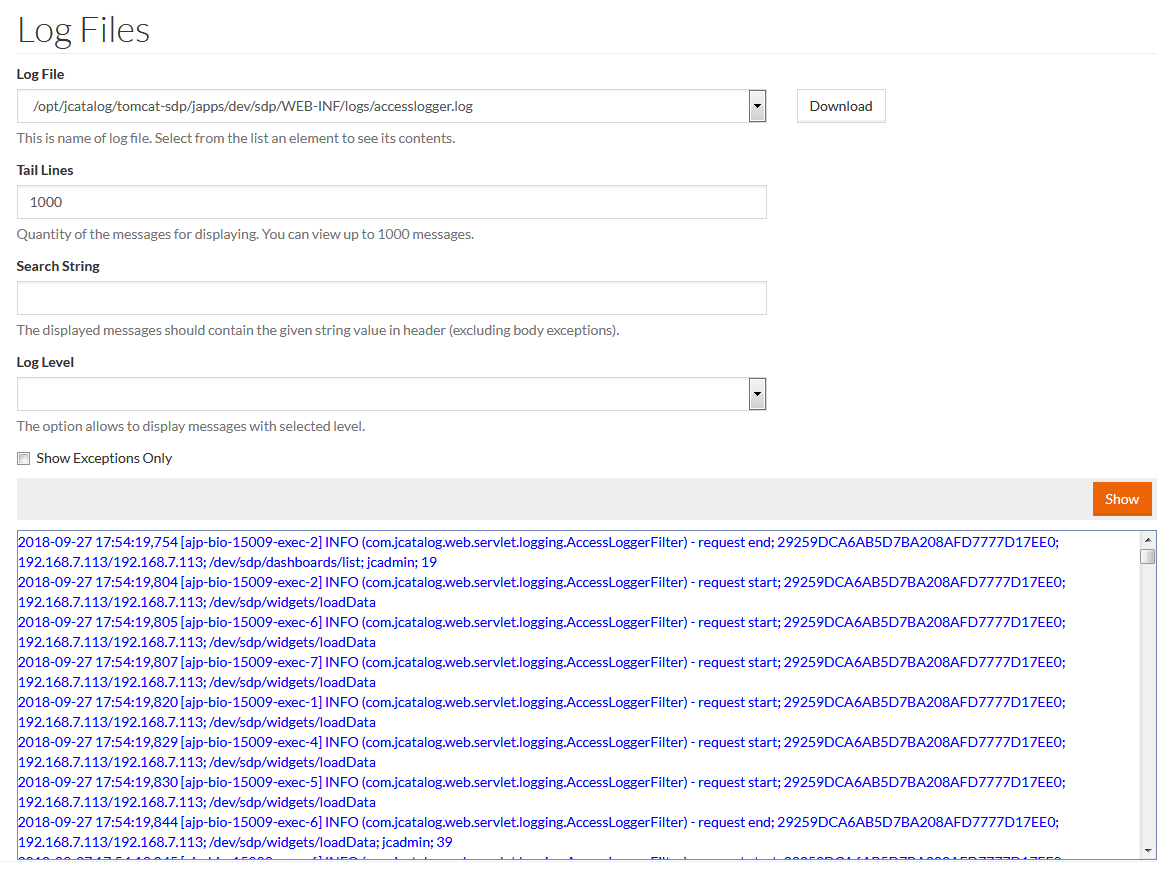
Task: Select the log entry timestamped 17:54:19,754
Action: pos(540,552)
